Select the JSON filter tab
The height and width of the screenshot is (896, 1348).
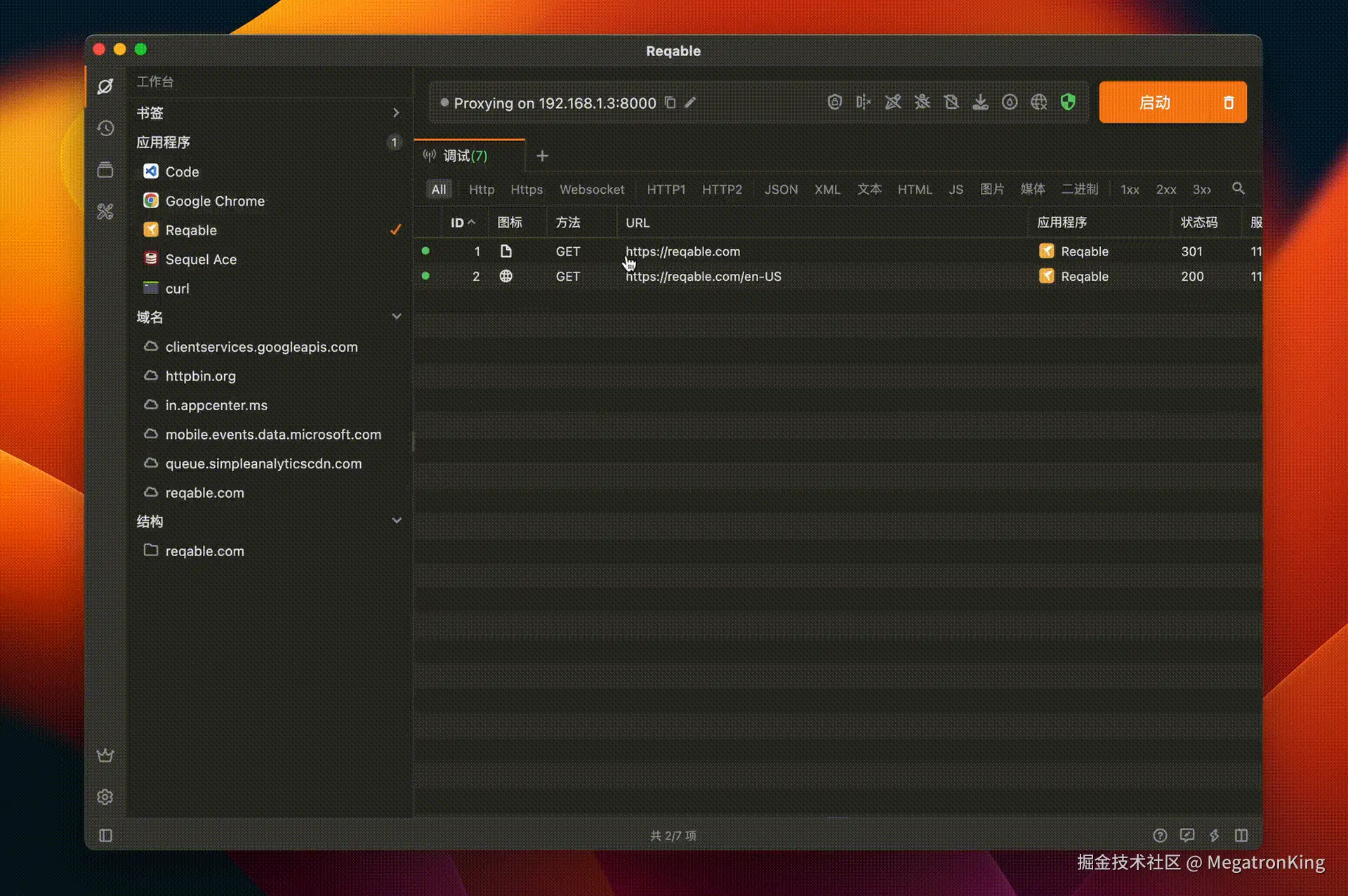click(x=781, y=190)
